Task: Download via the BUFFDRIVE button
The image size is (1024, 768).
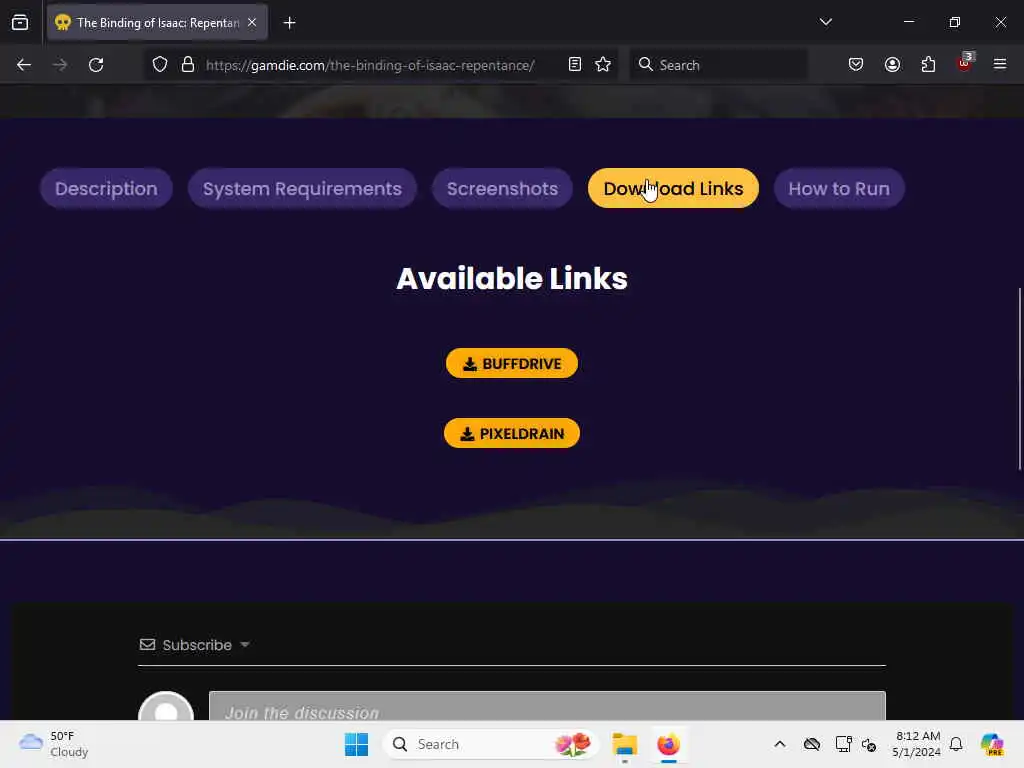Action: tap(512, 364)
